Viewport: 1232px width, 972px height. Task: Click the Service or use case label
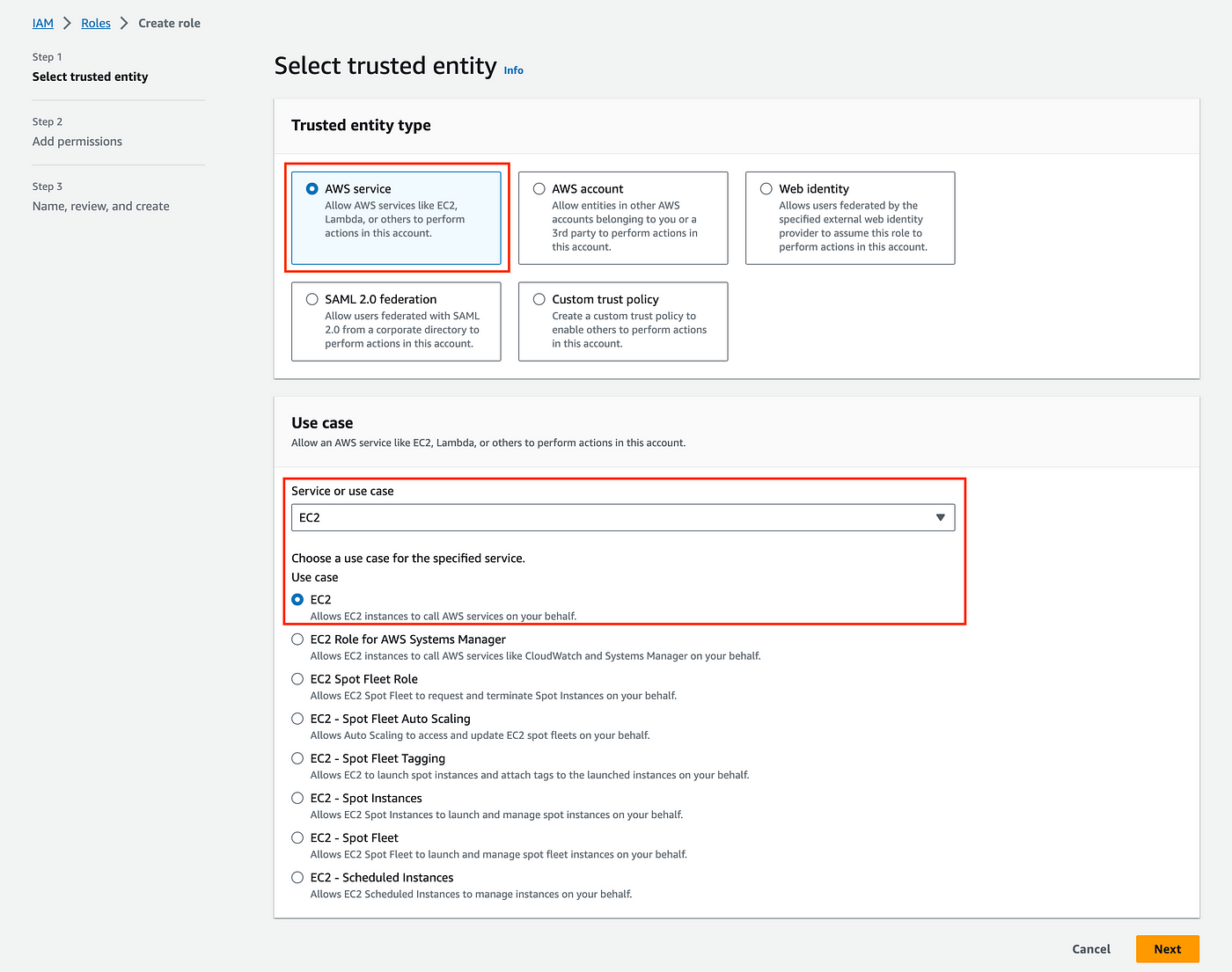[342, 491]
